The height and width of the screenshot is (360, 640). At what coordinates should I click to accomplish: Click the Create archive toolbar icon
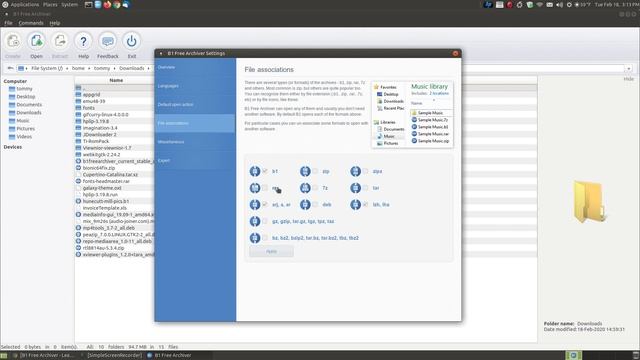coord(13,41)
